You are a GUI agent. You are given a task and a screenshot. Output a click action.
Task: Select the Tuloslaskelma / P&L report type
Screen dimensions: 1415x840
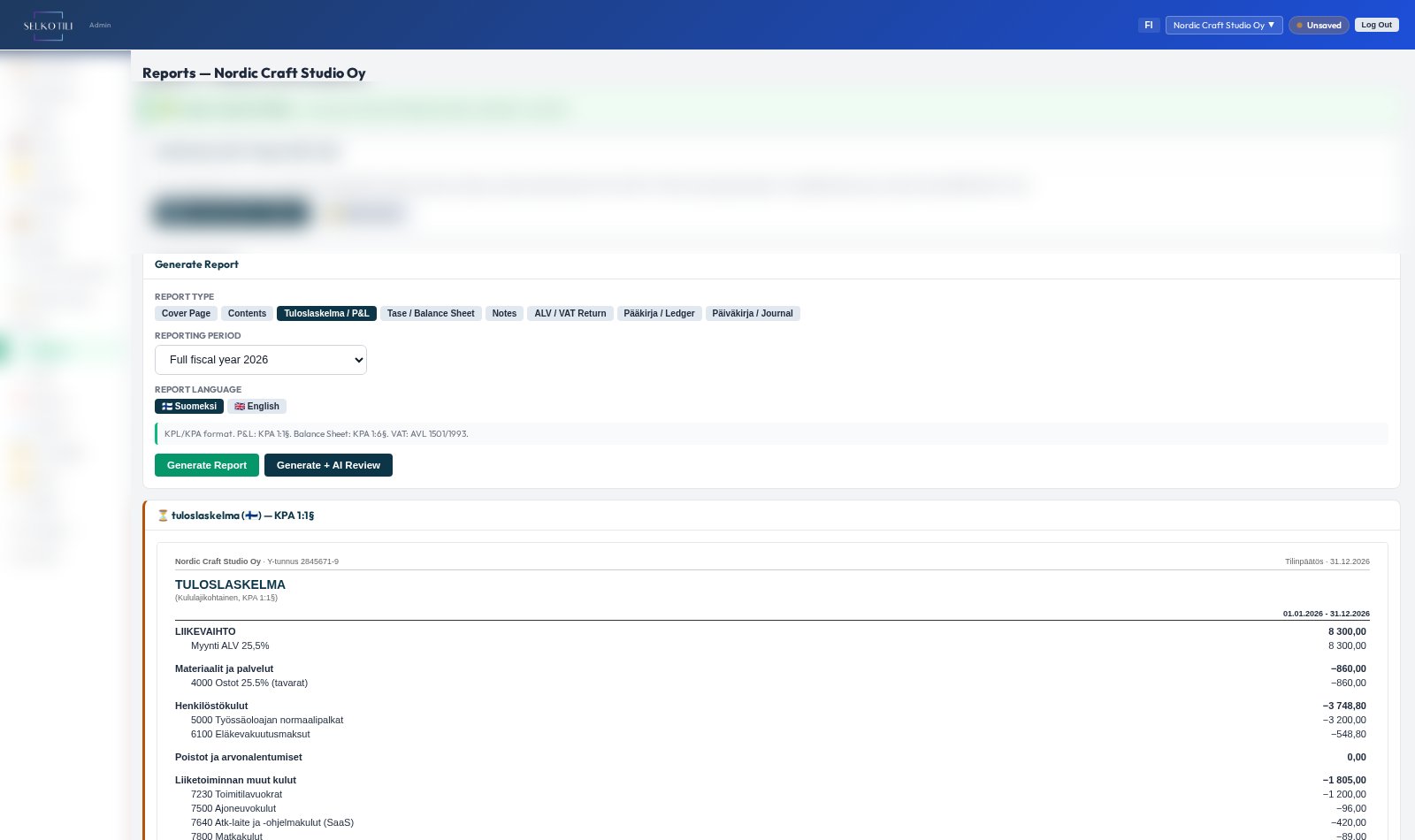tap(326, 313)
